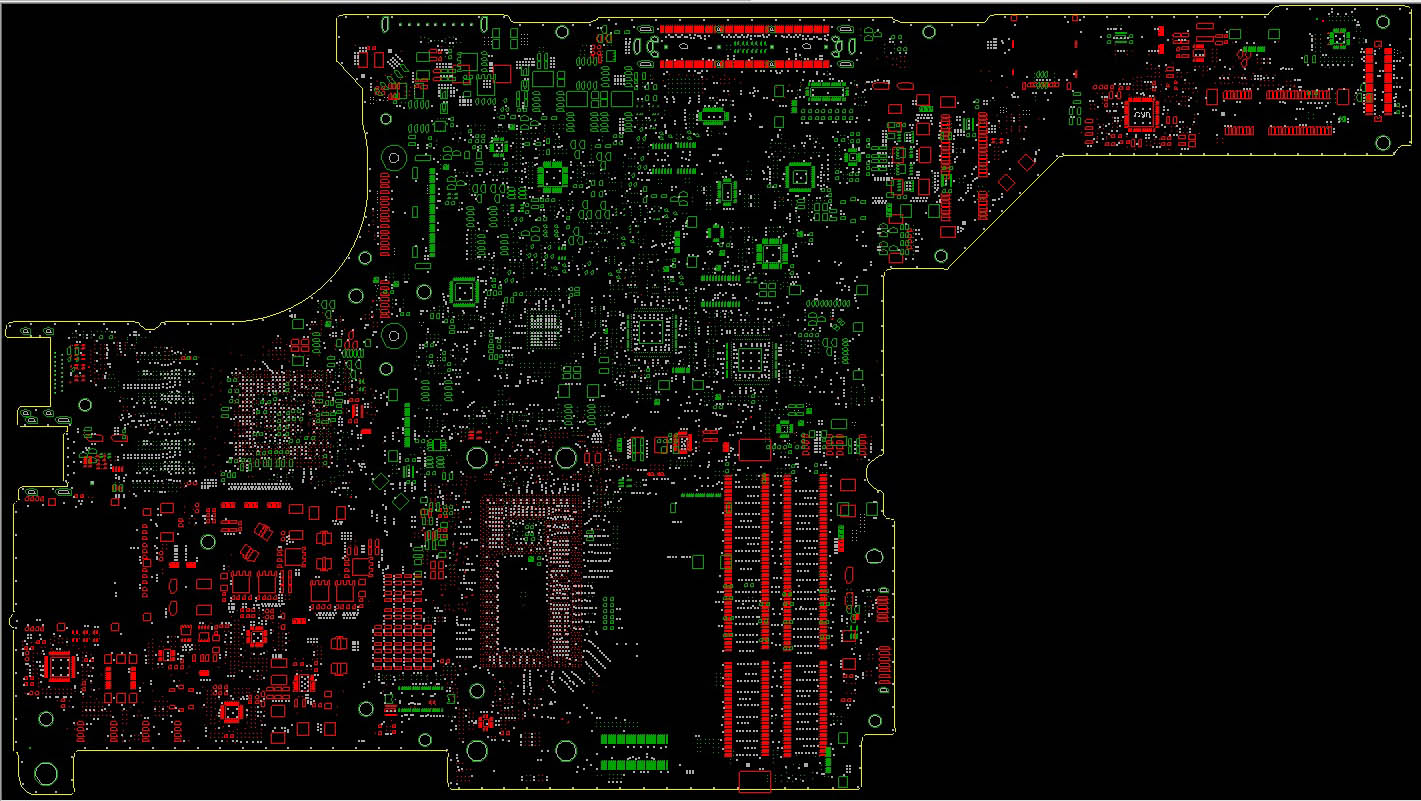Click the dense white-dotted BGA grid at board center
This screenshot has width=1421, height=801.
click(x=547, y=330)
